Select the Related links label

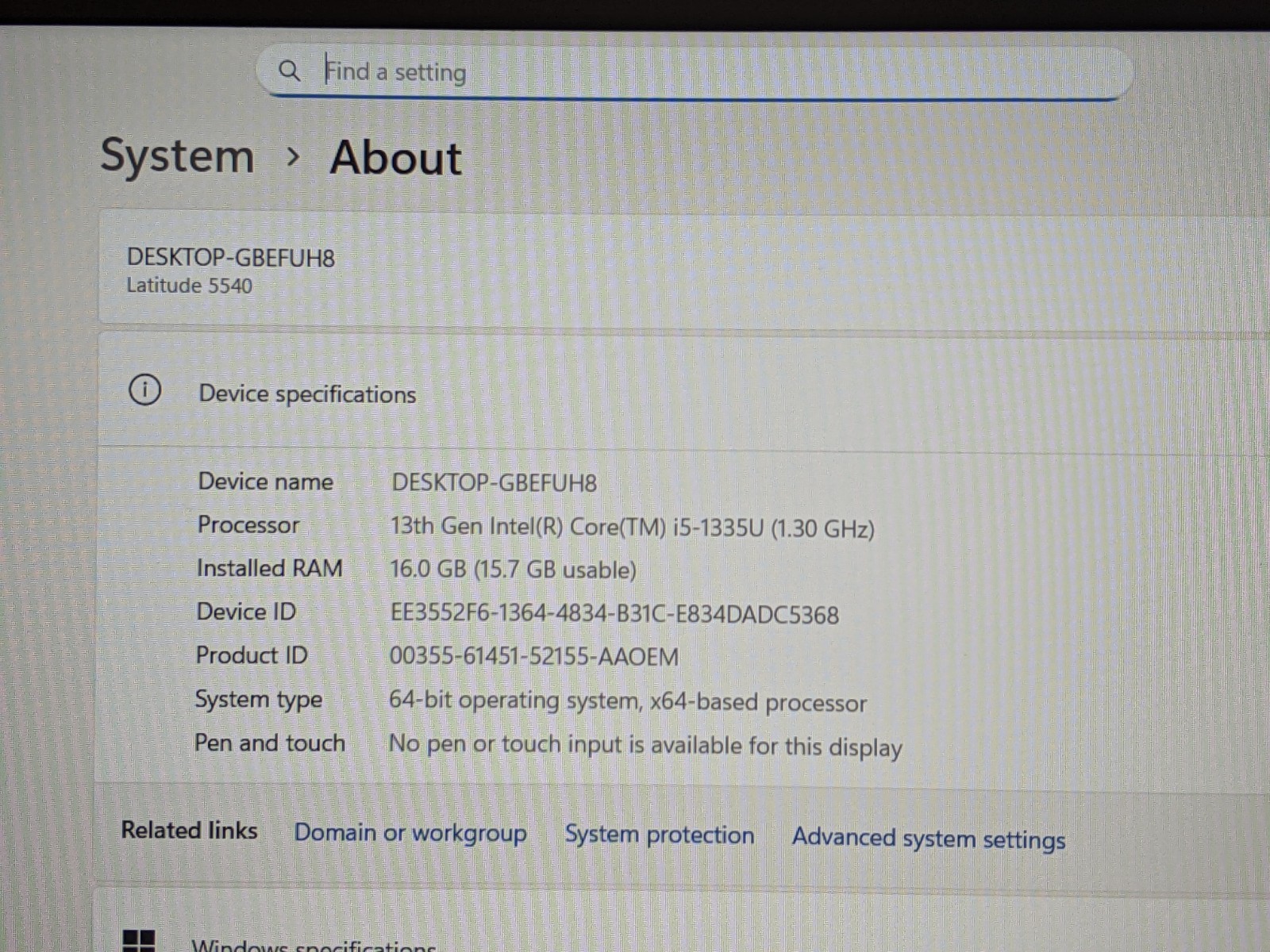(x=189, y=830)
